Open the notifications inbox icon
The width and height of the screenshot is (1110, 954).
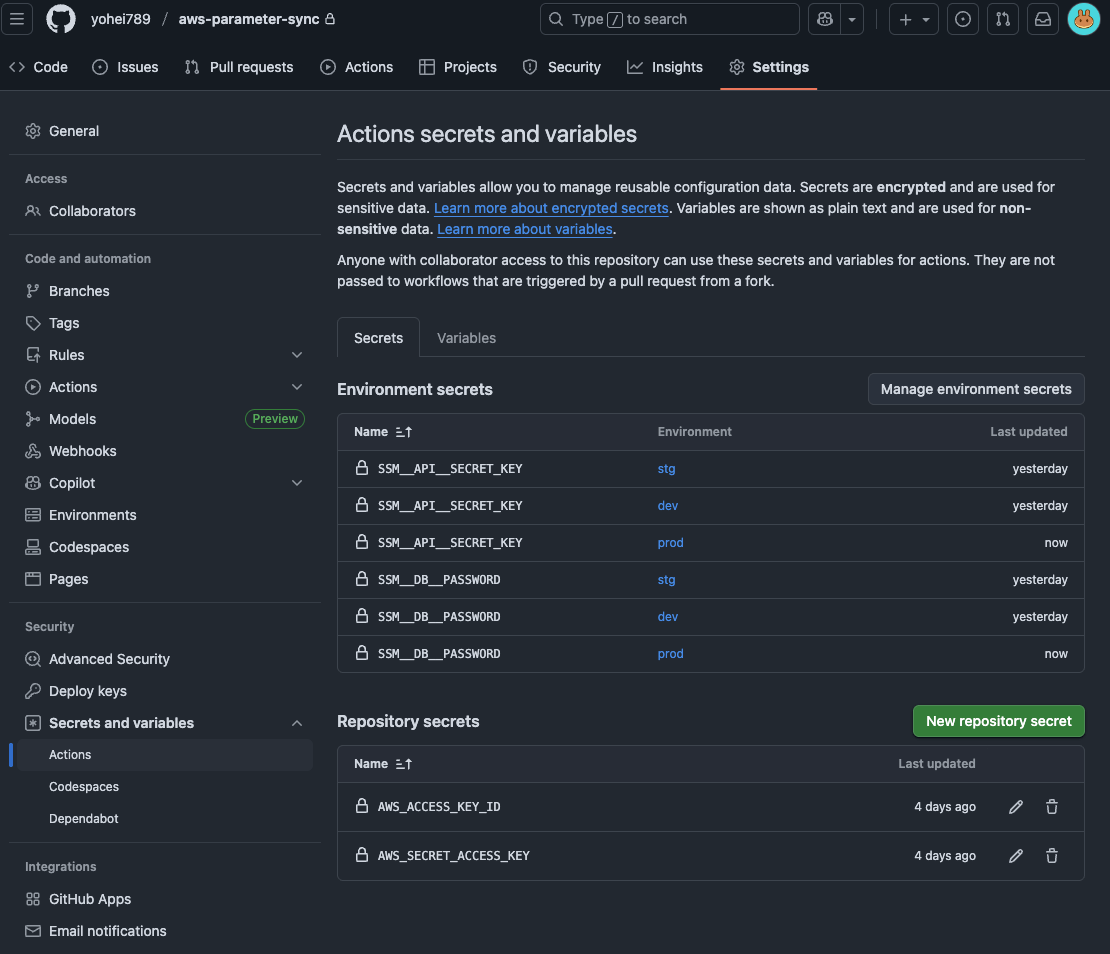[x=1042, y=19]
